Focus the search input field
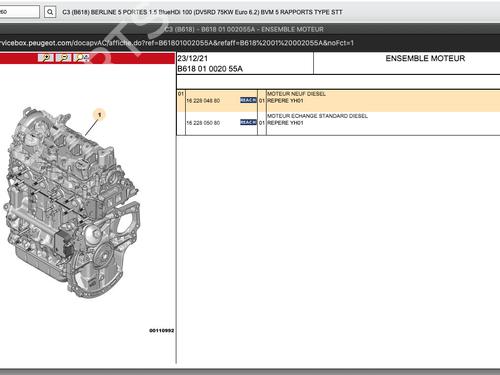Image resolution: width=500 pixels, height=375 pixels. pos(19,12)
